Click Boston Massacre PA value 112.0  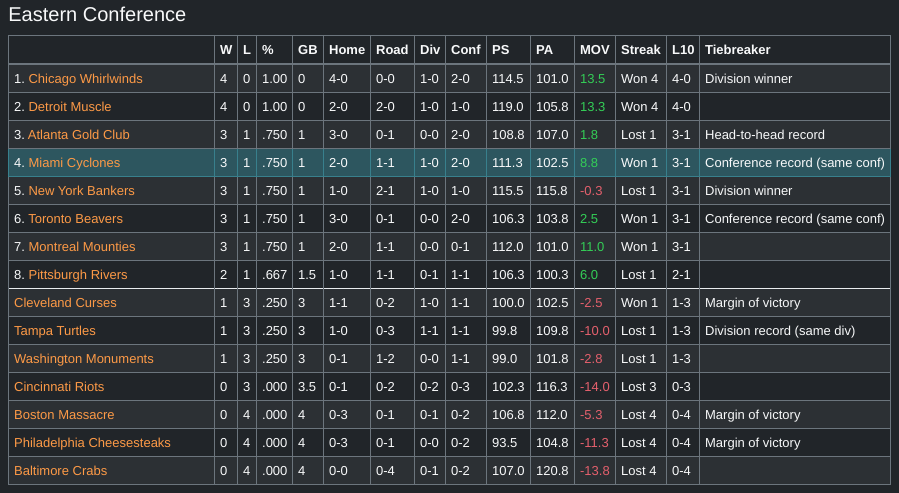[x=552, y=415]
